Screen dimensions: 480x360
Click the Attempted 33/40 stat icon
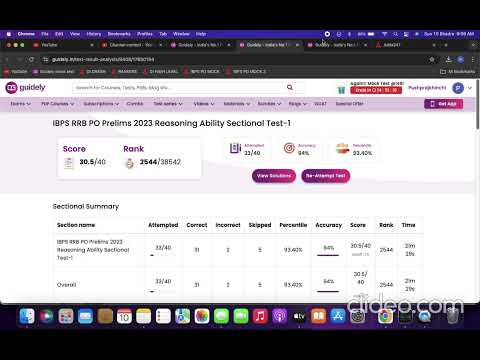(235, 148)
